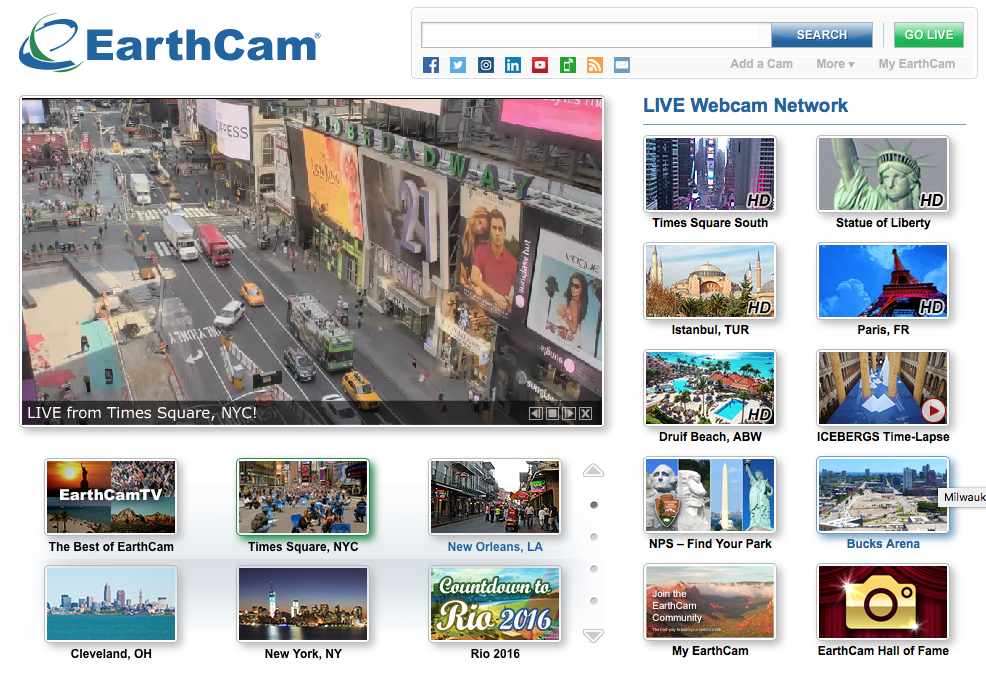Open the NPS Find Your Park thumbnail

710,494
